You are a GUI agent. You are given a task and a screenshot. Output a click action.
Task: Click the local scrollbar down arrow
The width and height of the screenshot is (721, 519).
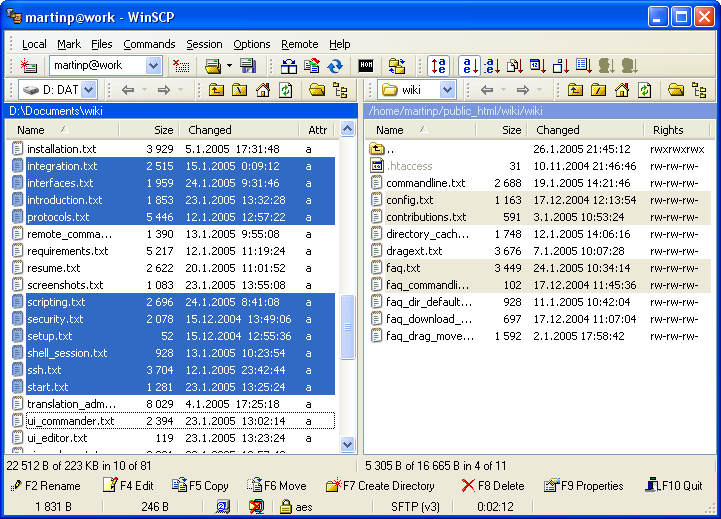(348, 445)
